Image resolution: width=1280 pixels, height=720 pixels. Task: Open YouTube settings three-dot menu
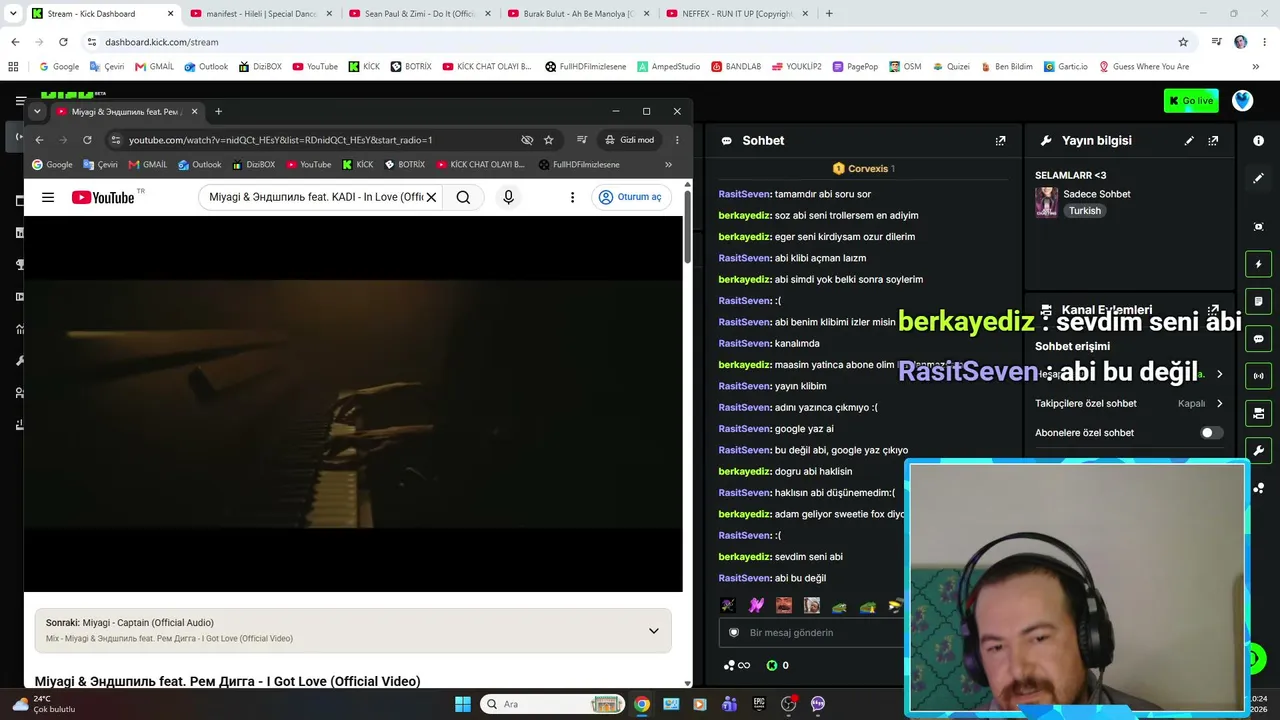pyautogui.click(x=572, y=197)
